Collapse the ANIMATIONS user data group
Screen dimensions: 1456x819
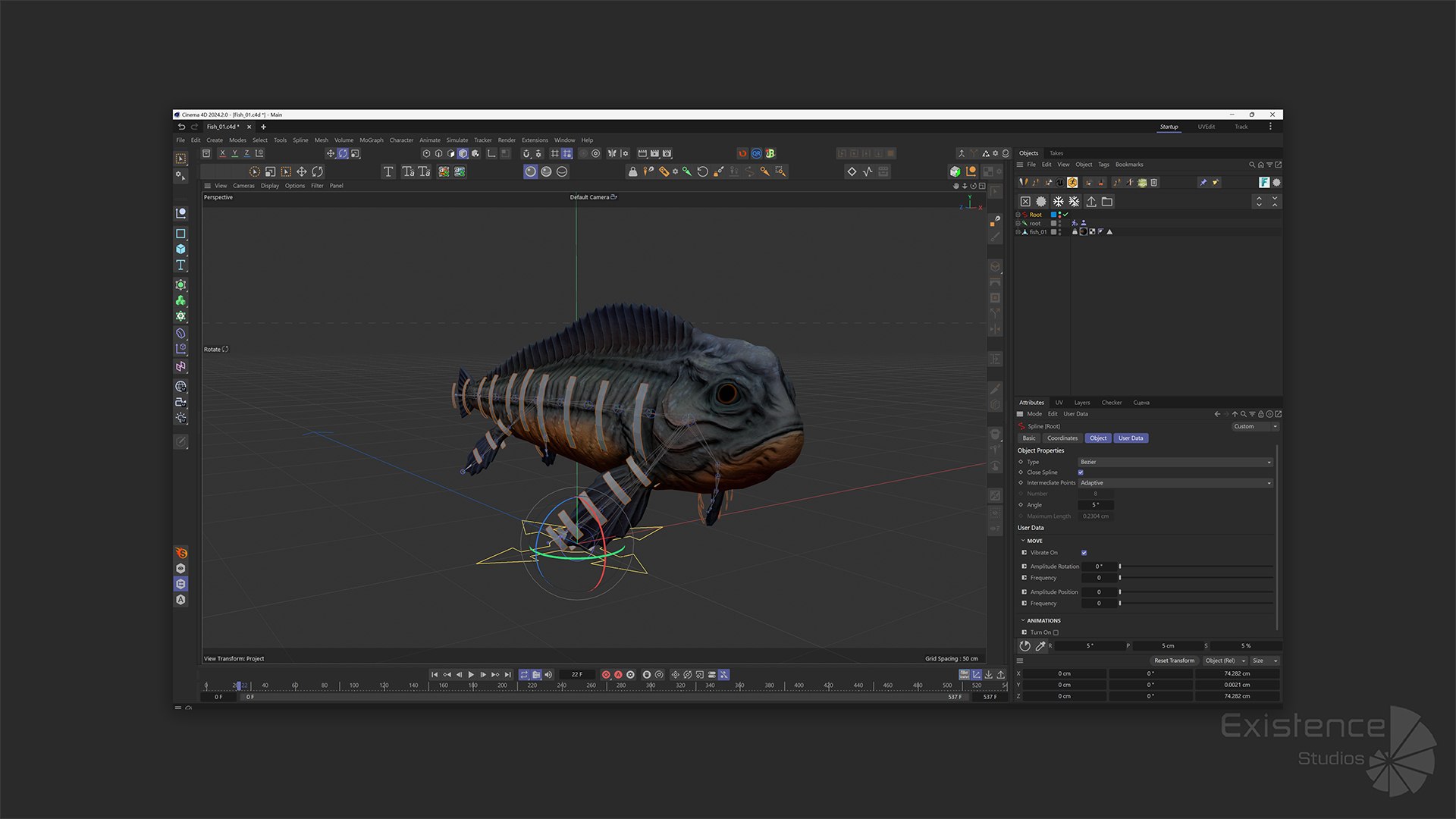coord(1023,620)
